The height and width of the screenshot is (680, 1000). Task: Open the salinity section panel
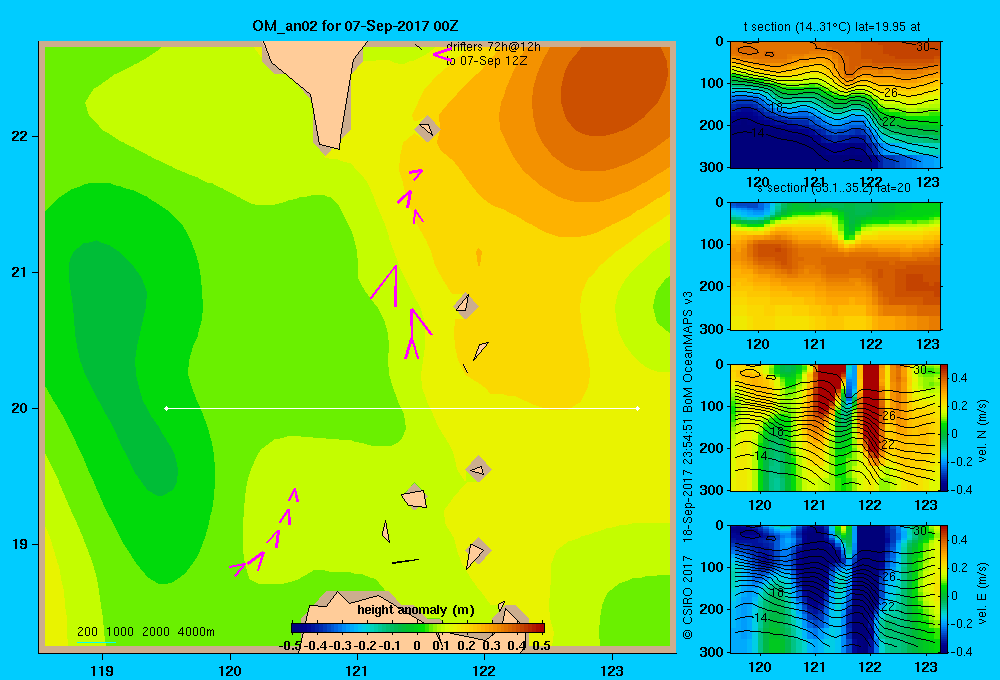(835, 265)
